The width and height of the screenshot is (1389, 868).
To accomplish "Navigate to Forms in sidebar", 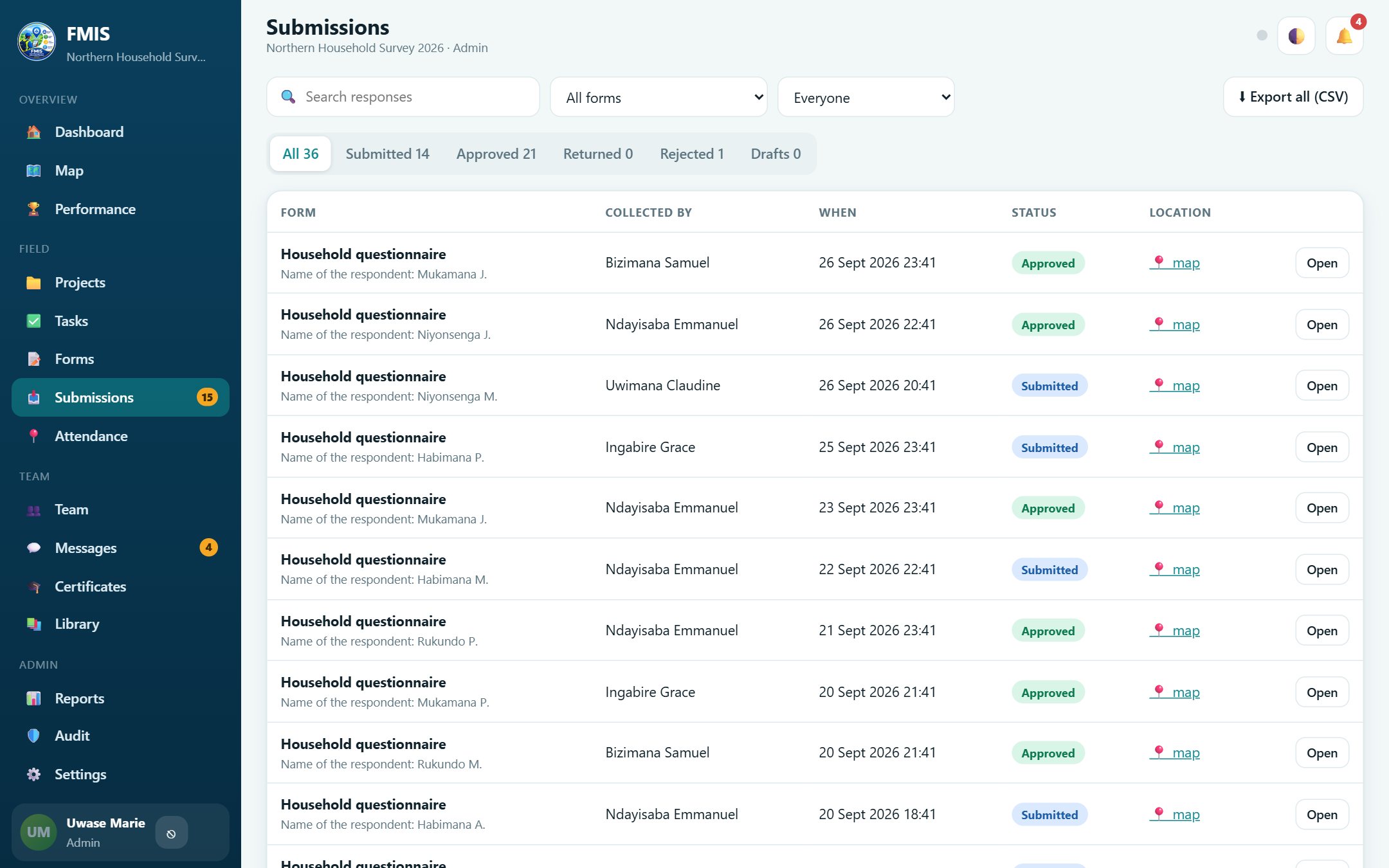I will pyautogui.click(x=120, y=359).
